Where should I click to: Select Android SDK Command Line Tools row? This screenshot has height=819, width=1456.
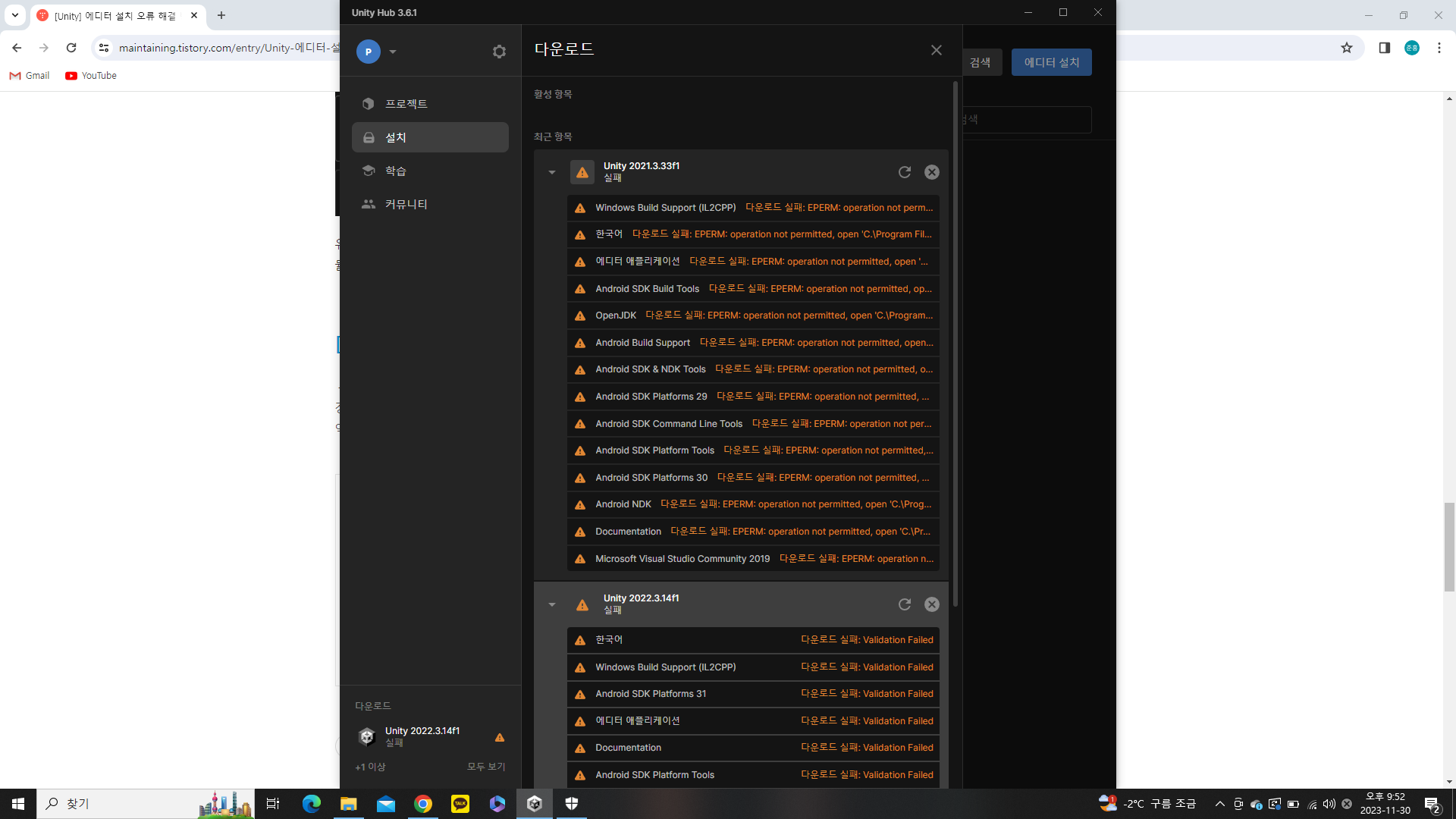pyautogui.click(x=753, y=424)
